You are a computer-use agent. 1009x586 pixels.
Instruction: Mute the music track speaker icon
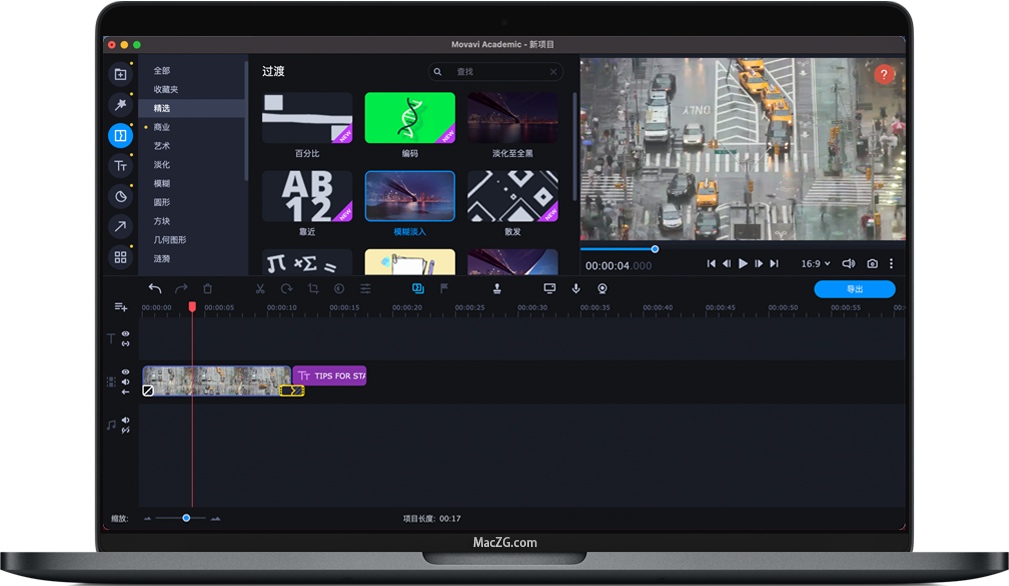(125, 420)
